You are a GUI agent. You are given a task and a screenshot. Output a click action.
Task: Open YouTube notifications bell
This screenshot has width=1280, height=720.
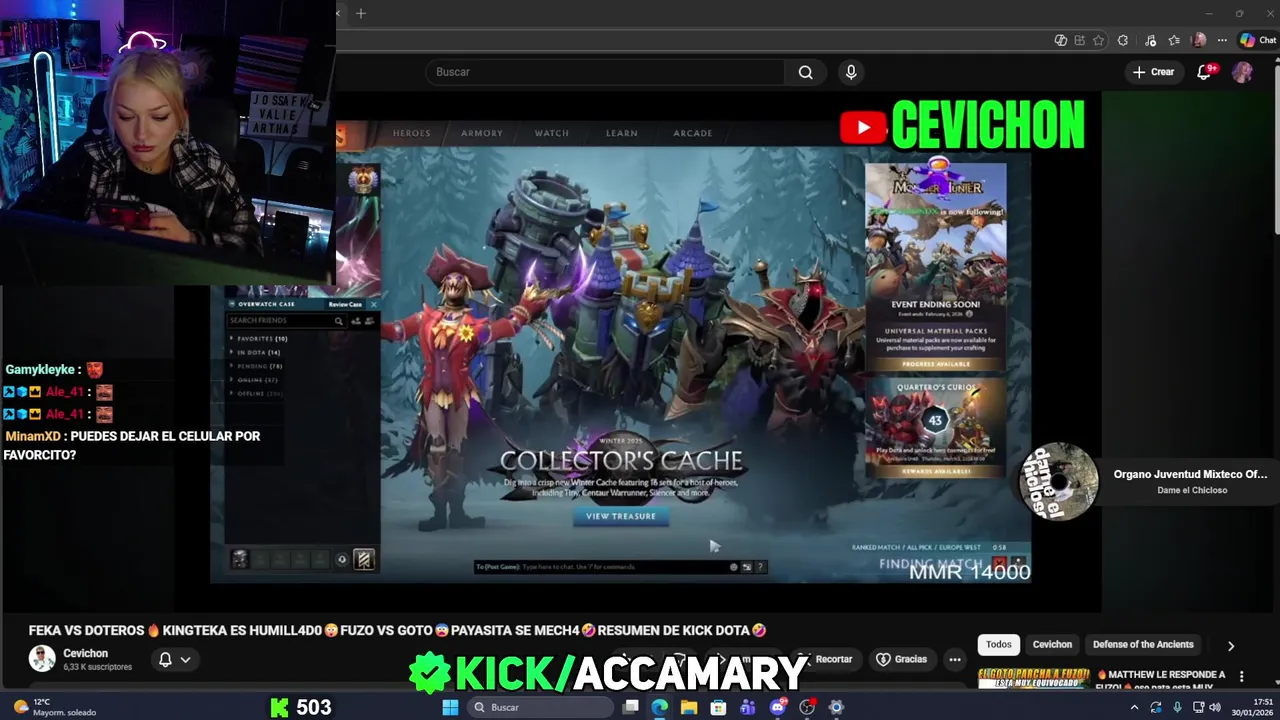coord(1205,72)
